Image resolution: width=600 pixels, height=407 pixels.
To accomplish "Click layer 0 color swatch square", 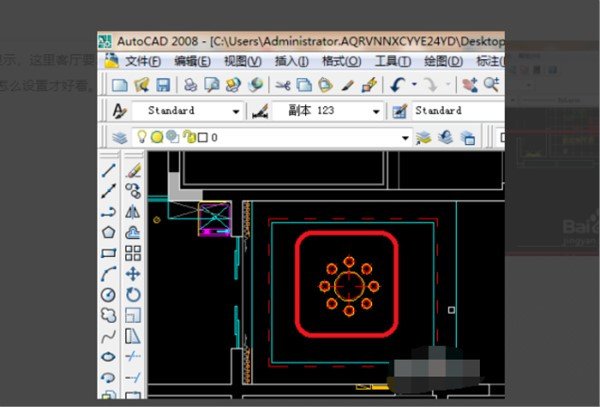I will pyautogui.click(x=201, y=137).
